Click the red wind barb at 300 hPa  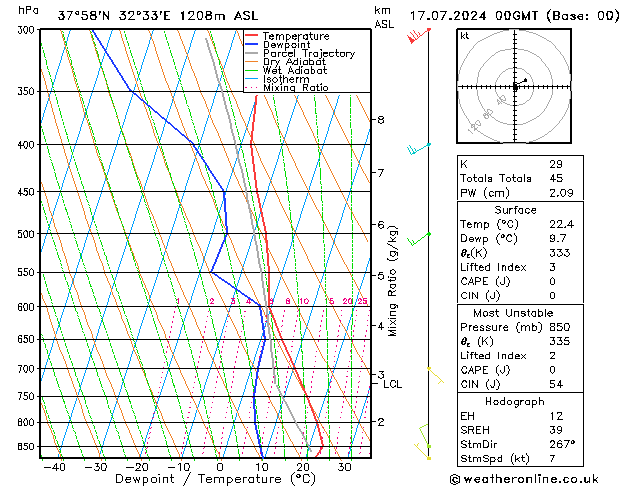point(418,35)
